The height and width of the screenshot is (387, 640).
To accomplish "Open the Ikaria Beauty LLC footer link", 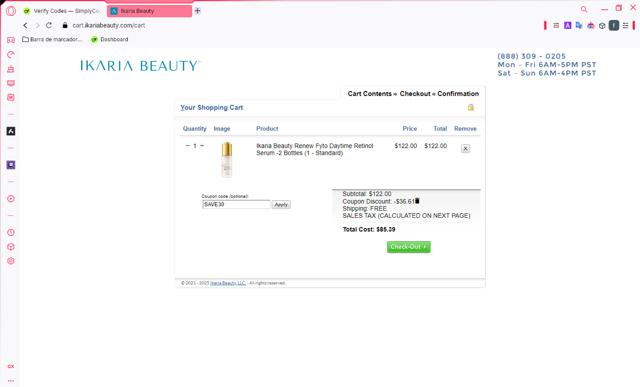I will click(x=228, y=283).
